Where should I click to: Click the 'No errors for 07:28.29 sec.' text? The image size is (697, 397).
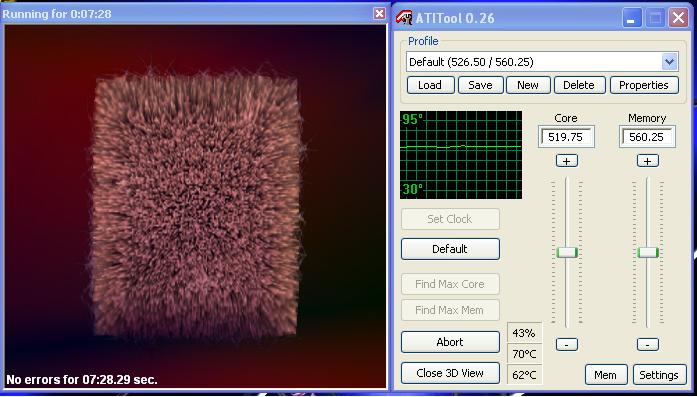(82, 380)
